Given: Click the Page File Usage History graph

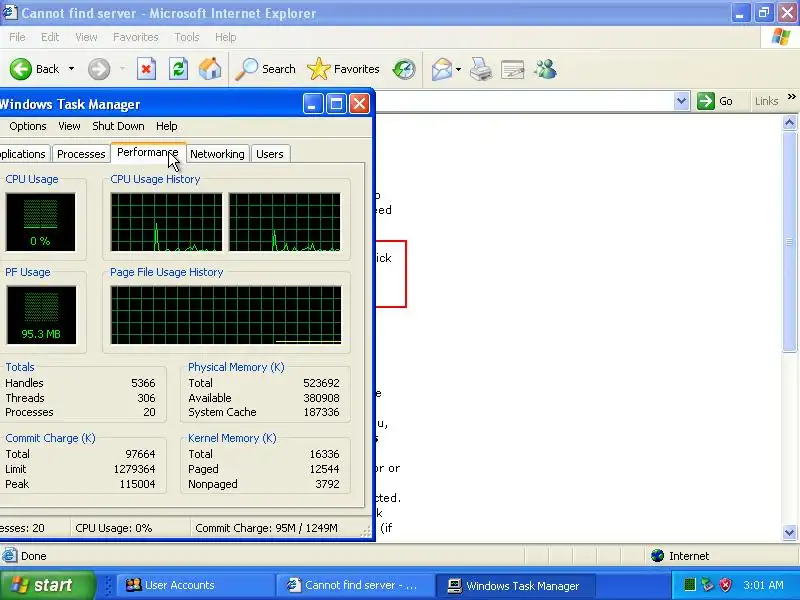Looking at the screenshot, I should pyautogui.click(x=226, y=315).
